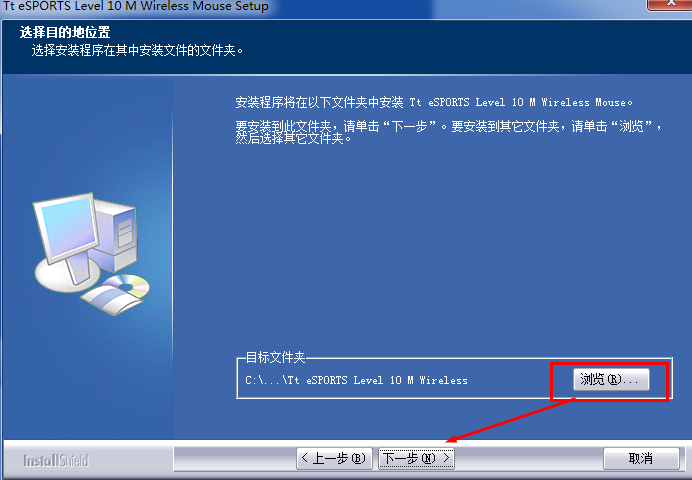692x480 pixels.
Task: Click the 要安装到此文件夹 instruction paragraph
Action: click(x=448, y=132)
